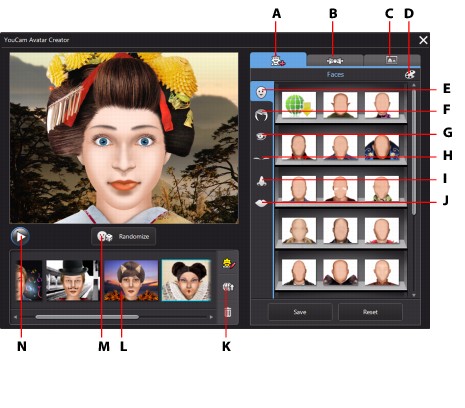Choose the download more faces globe thumbnail
The height and width of the screenshot is (408, 465).
click(x=299, y=105)
